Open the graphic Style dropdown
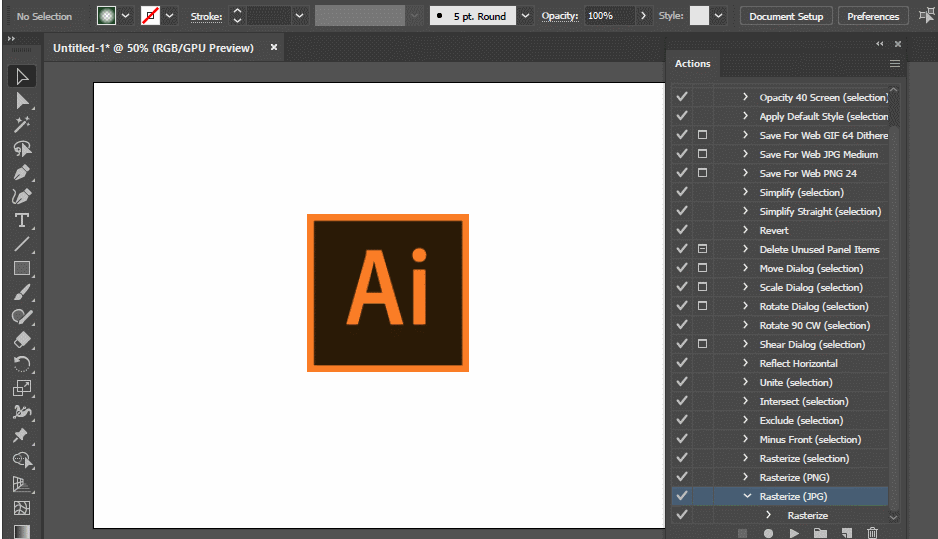Image resolution: width=938 pixels, height=539 pixels. [718, 16]
